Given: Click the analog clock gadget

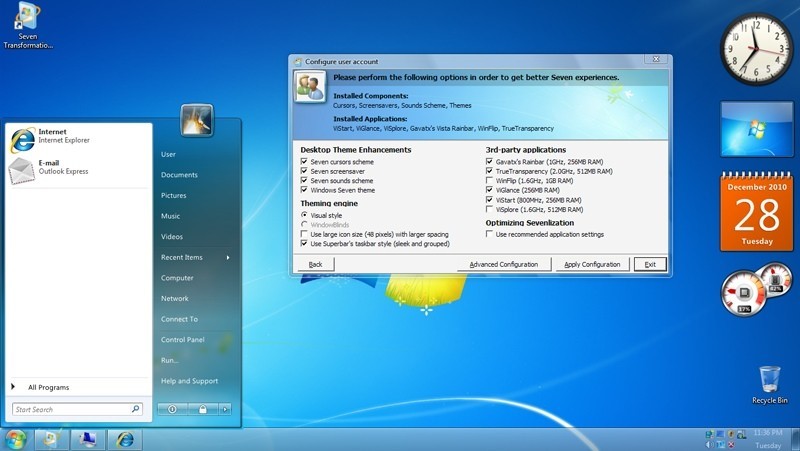Looking at the screenshot, I should tap(756, 46).
